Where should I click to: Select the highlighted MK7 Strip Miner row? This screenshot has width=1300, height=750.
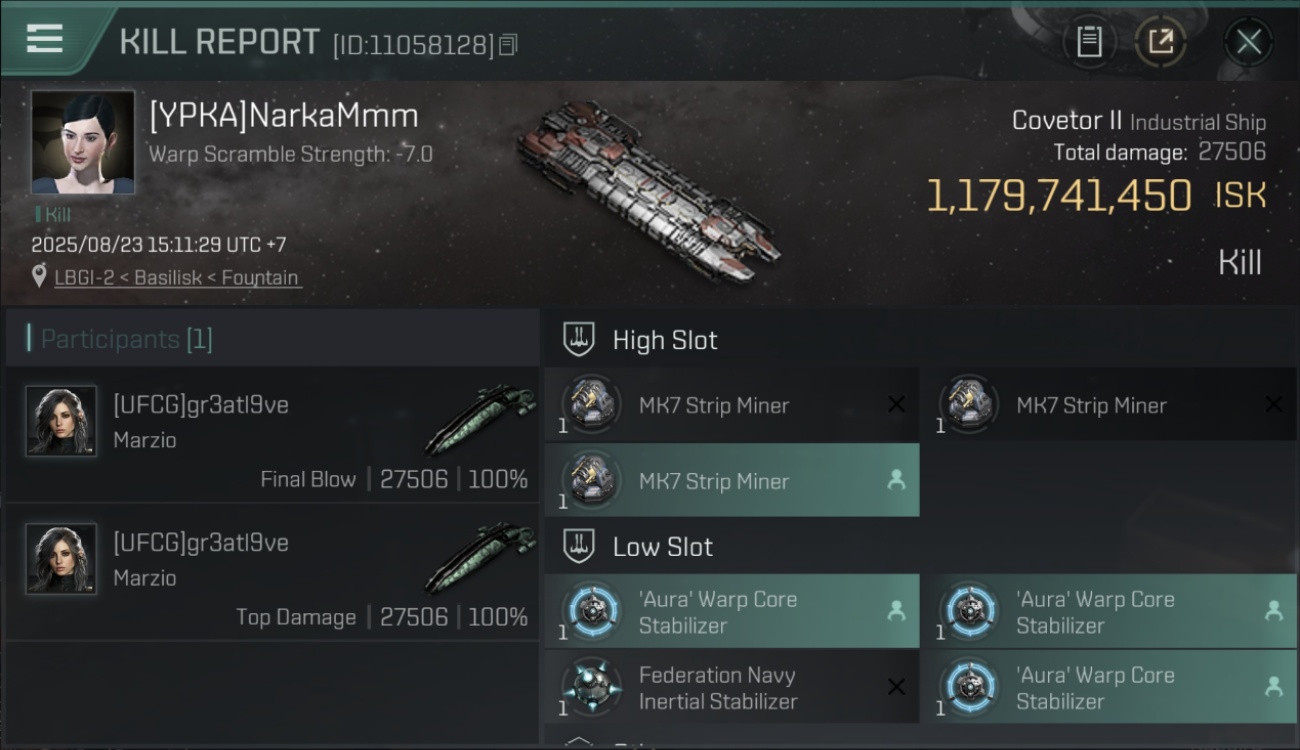coord(732,480)
